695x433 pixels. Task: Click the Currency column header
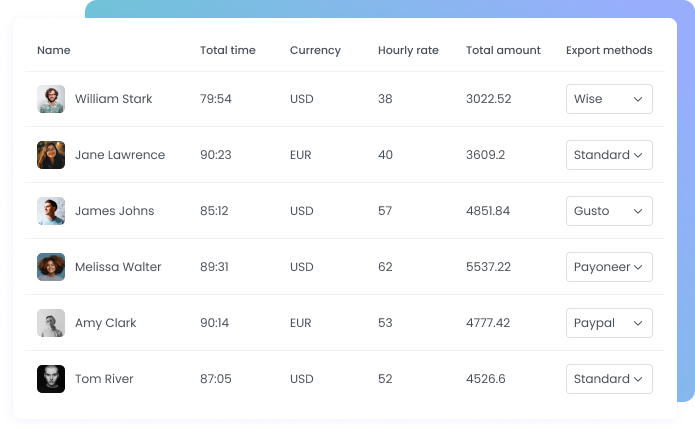point(315,50)
